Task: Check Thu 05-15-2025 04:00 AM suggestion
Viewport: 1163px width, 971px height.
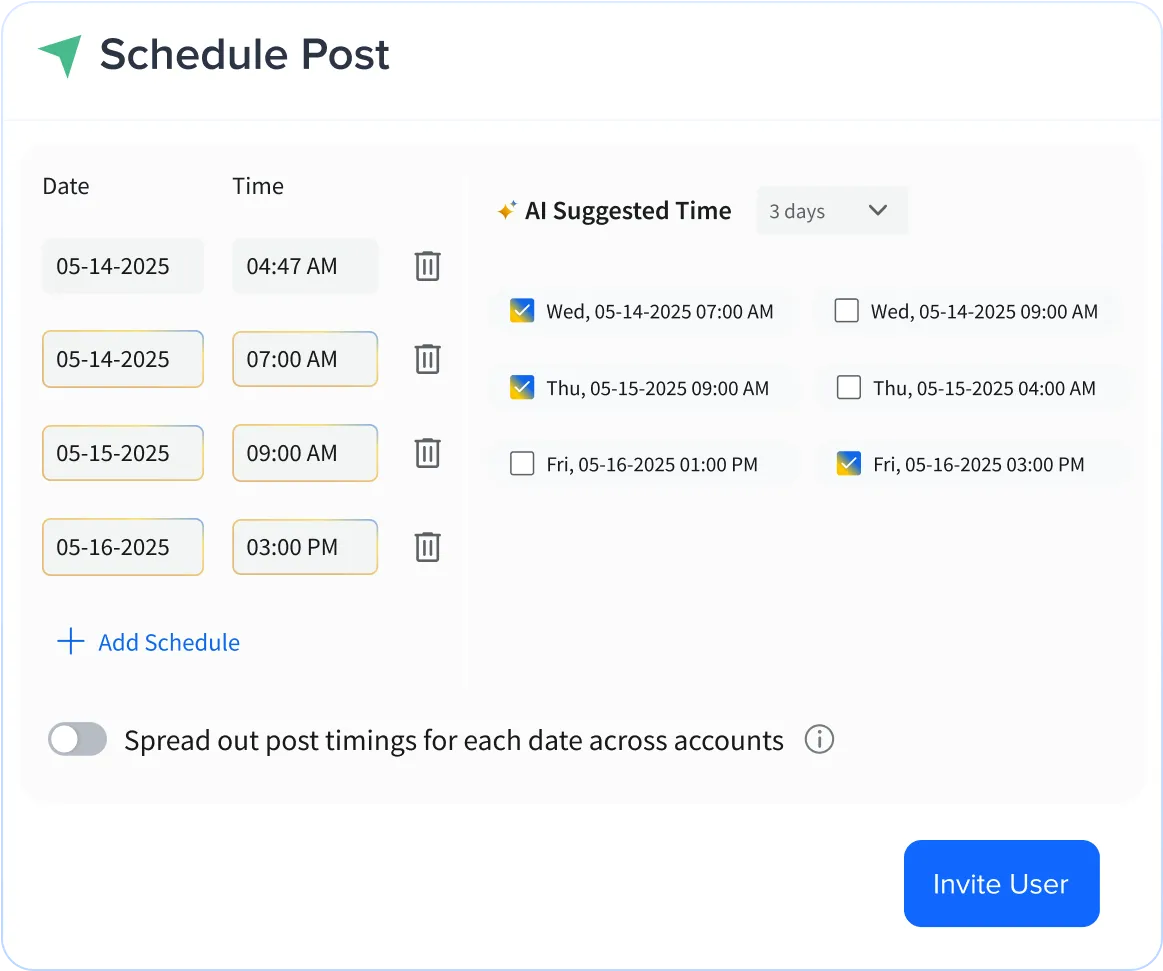Action: (848, 388)
